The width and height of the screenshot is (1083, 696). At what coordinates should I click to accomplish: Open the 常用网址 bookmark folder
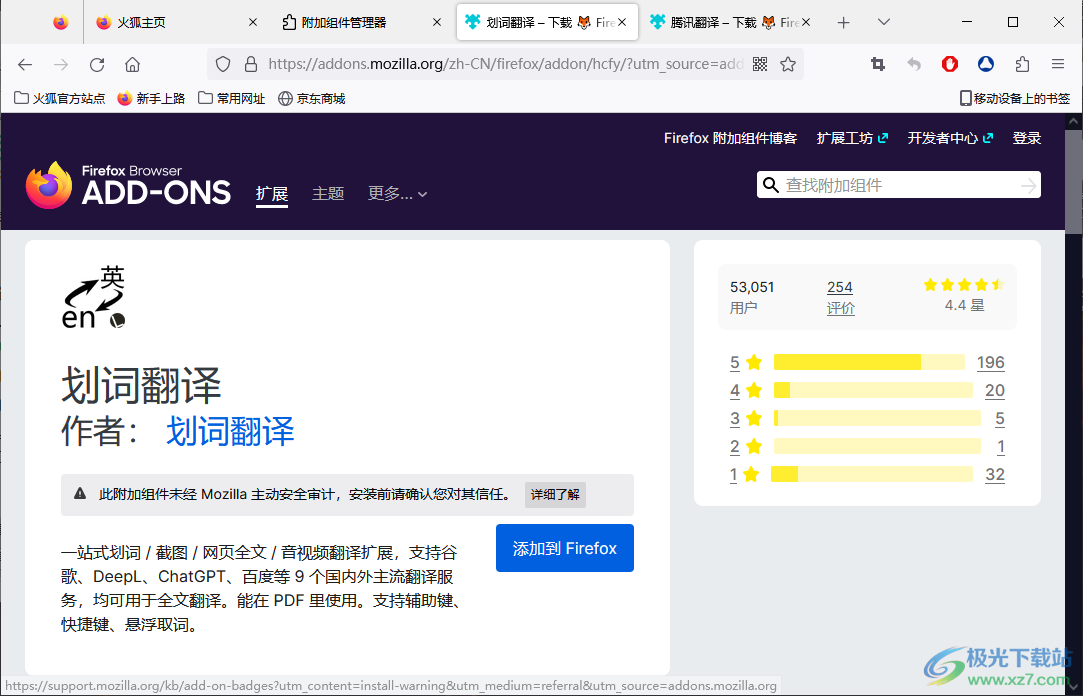pos(231,99)
